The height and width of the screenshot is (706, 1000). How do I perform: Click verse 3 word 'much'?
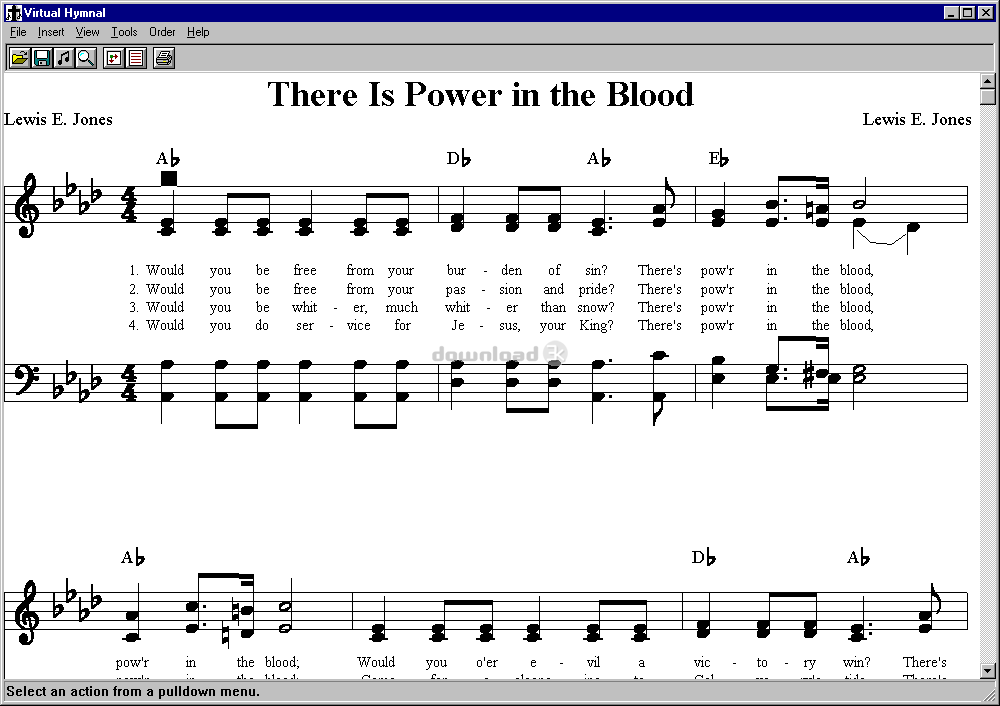point(402,307)
